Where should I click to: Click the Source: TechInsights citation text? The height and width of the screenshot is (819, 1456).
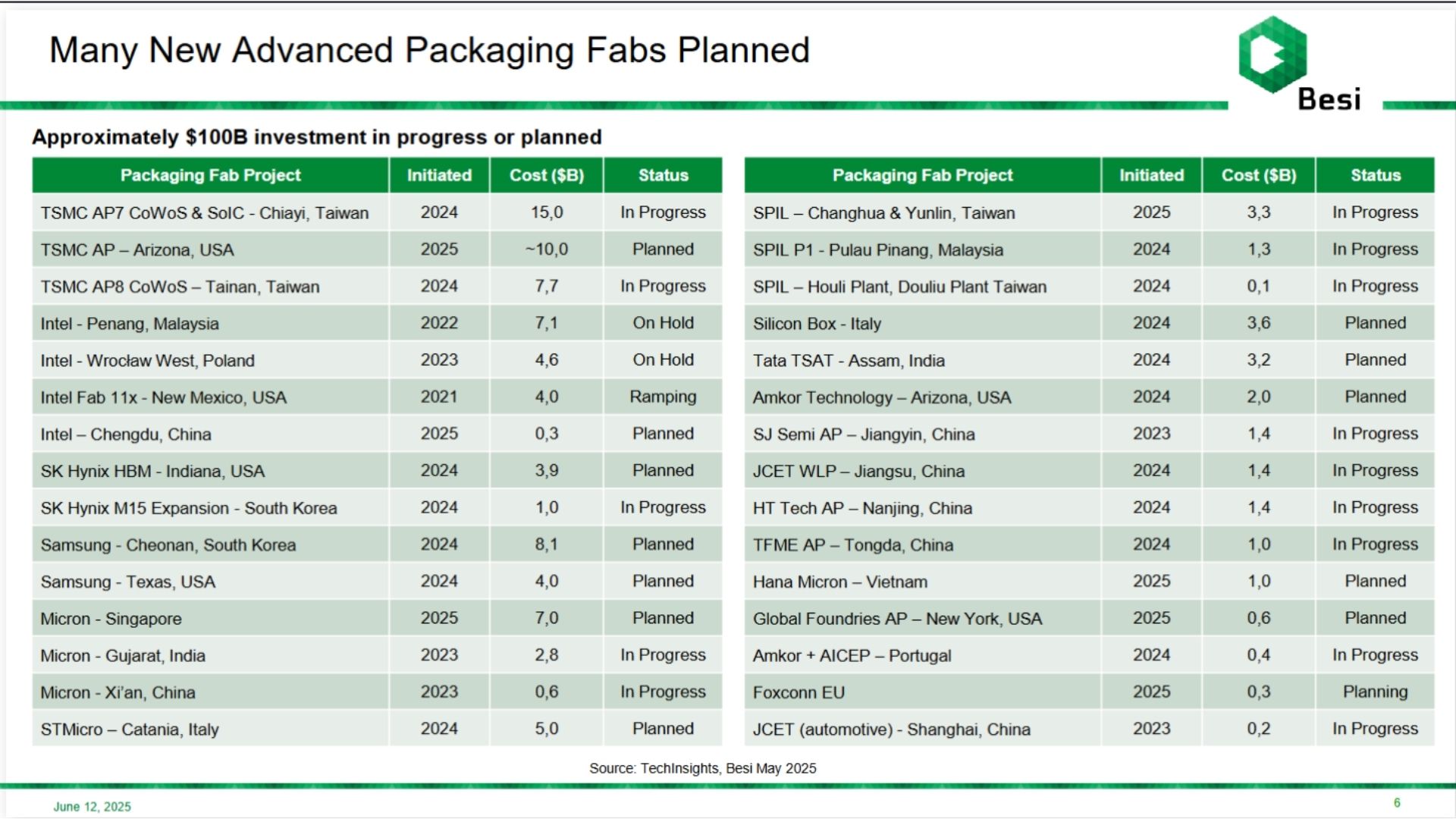click(703, 768)
